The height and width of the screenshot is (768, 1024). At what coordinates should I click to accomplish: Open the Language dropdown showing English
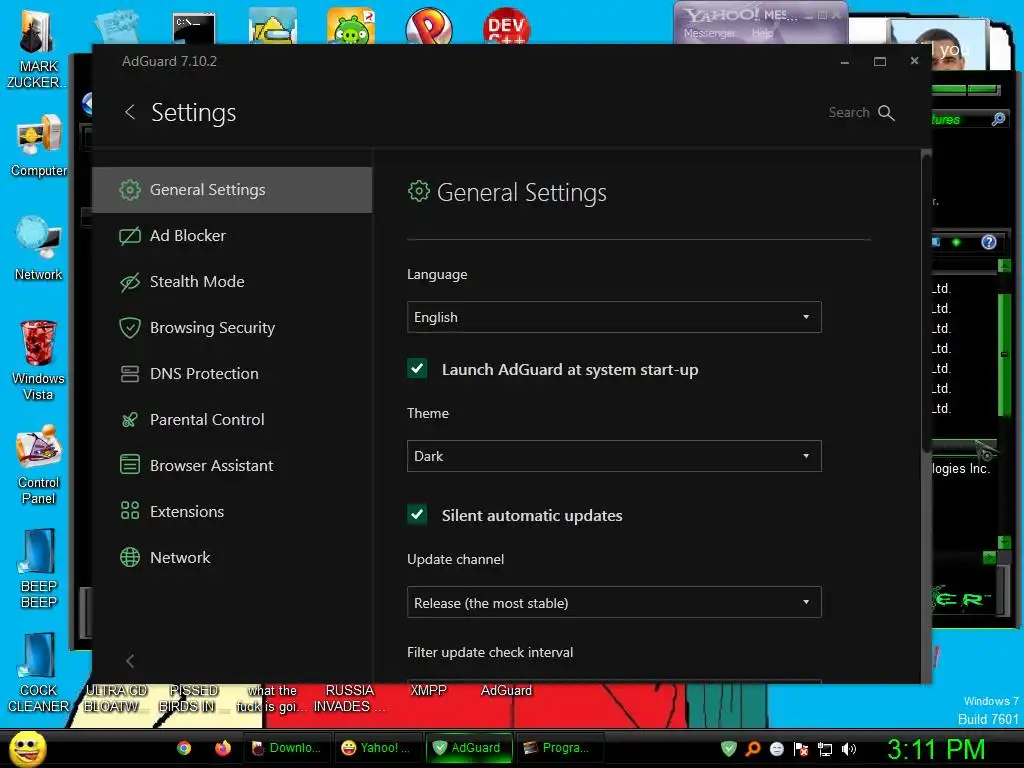coord(614,317)
